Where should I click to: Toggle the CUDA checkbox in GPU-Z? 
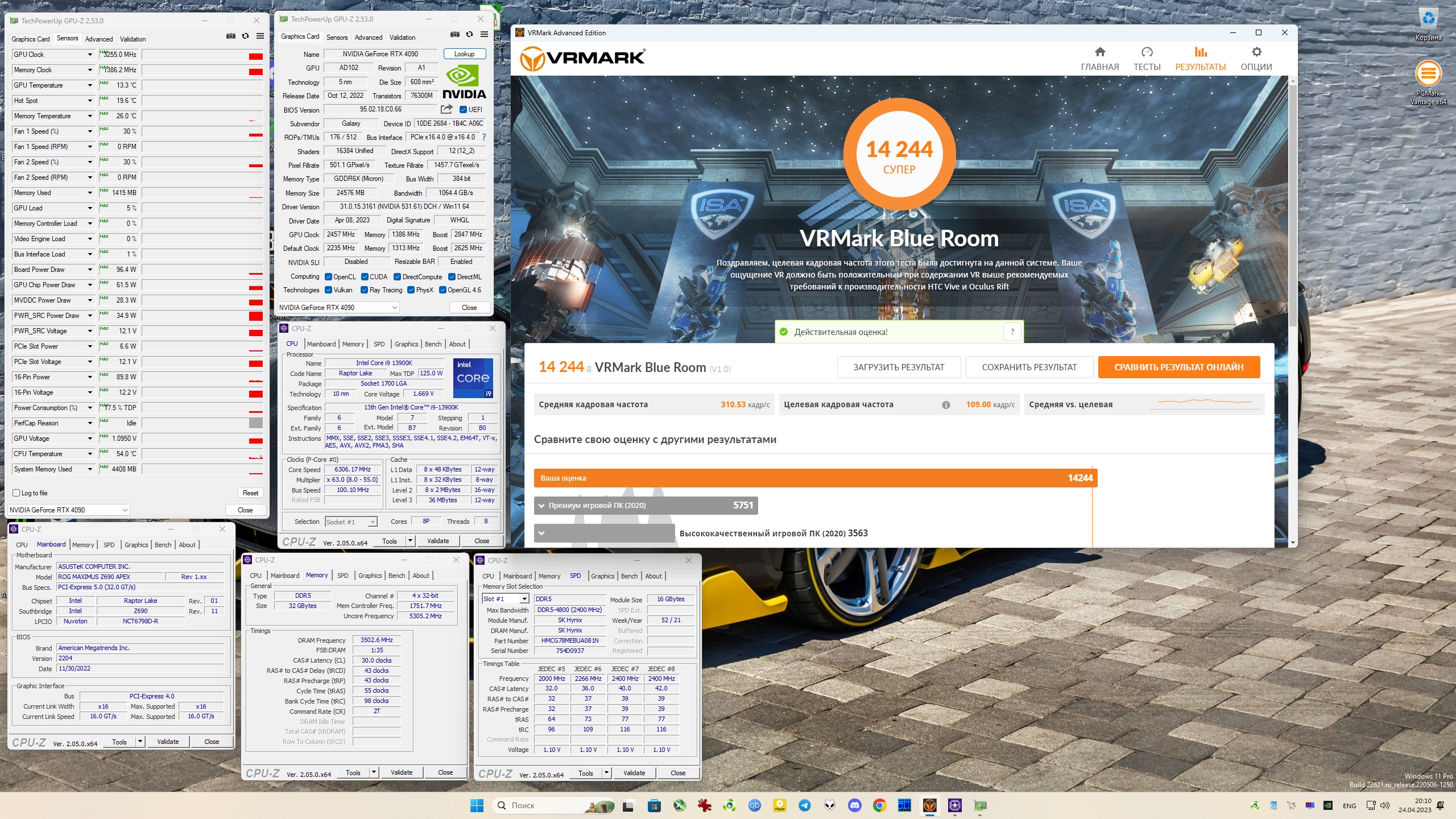point(365,277)
